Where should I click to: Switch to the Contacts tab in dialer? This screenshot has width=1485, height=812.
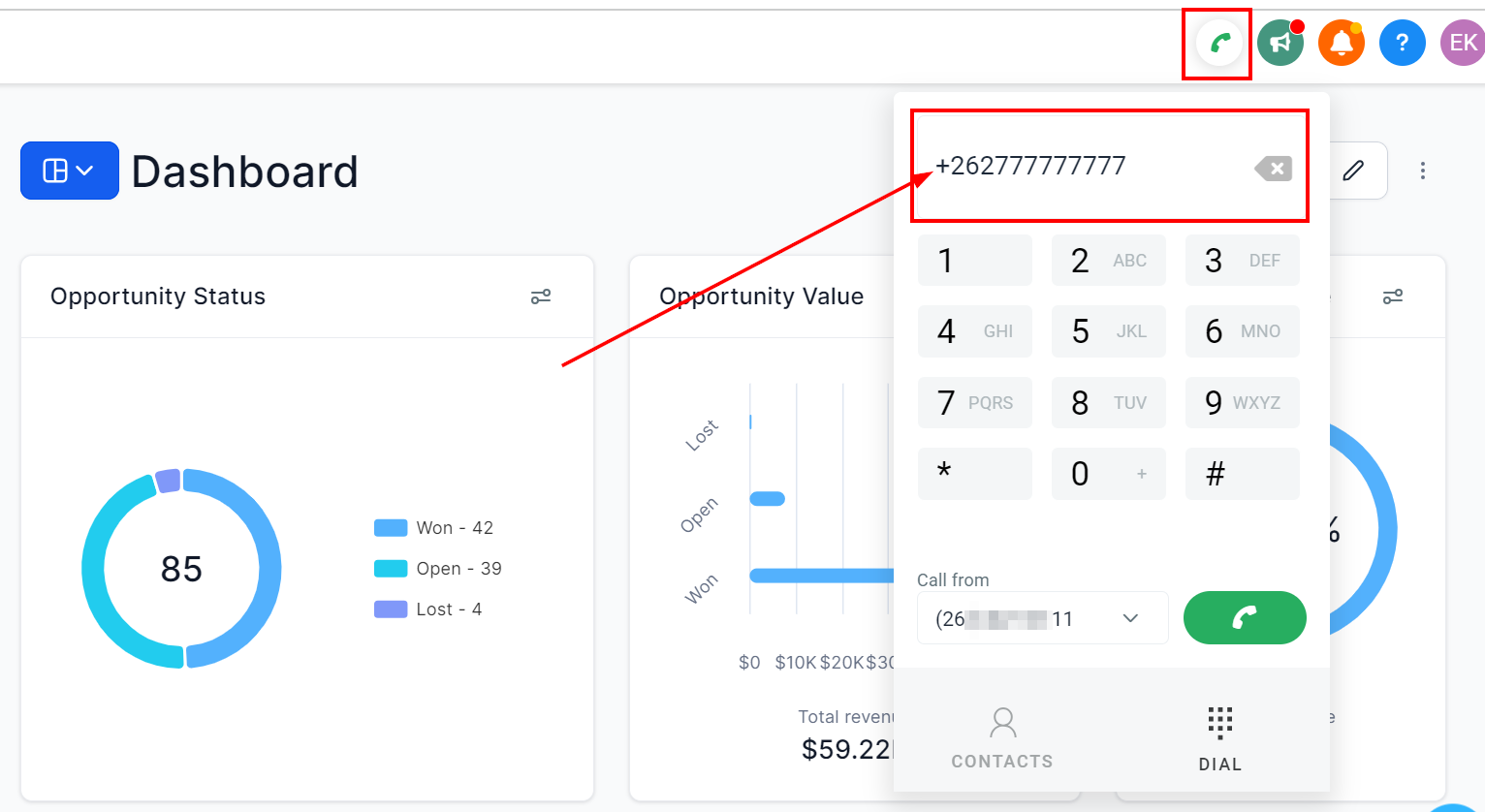pyautogui.click(x=1002, y=738)
